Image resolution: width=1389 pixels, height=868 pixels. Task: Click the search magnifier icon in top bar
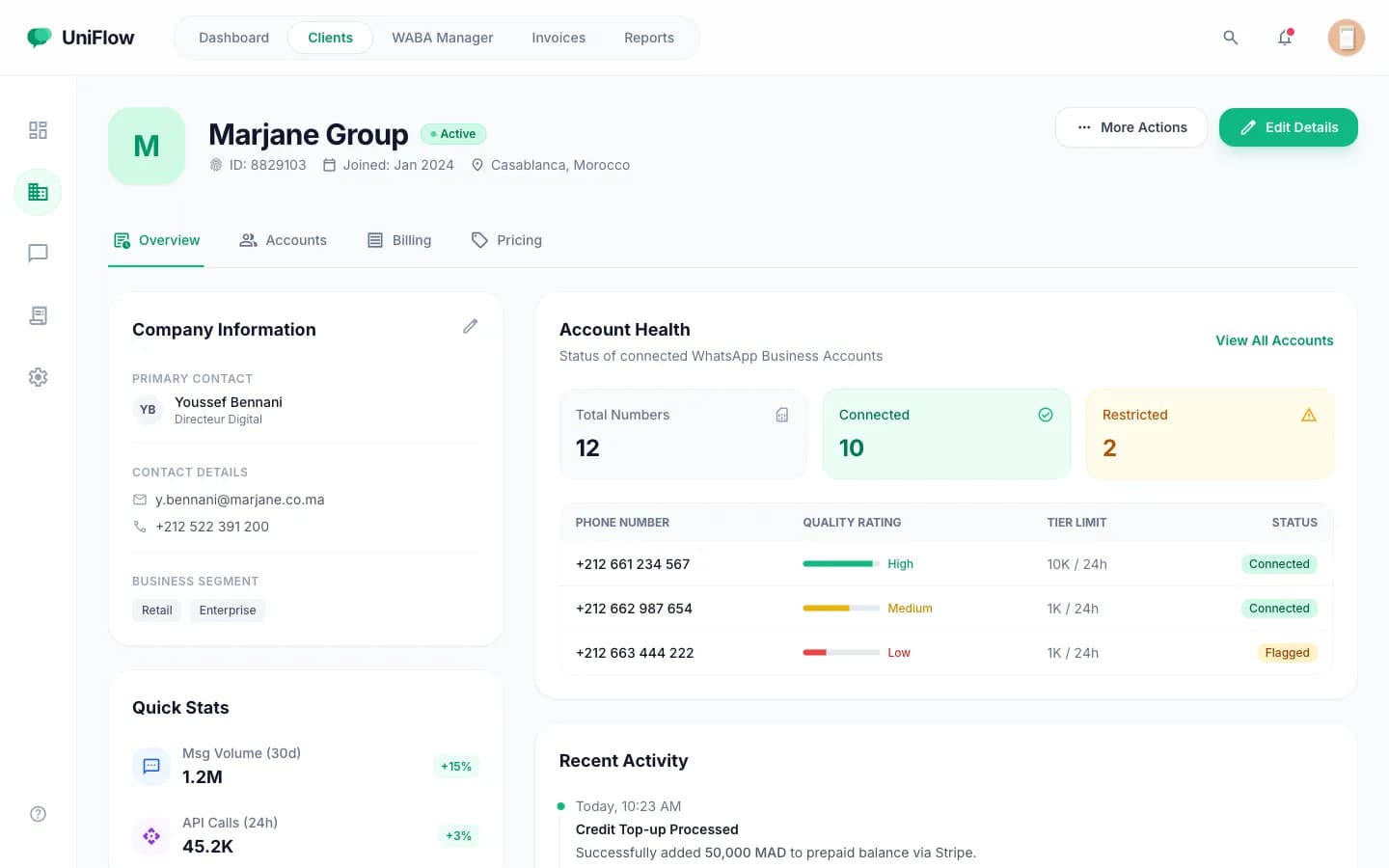click(x=1231, y=37)
